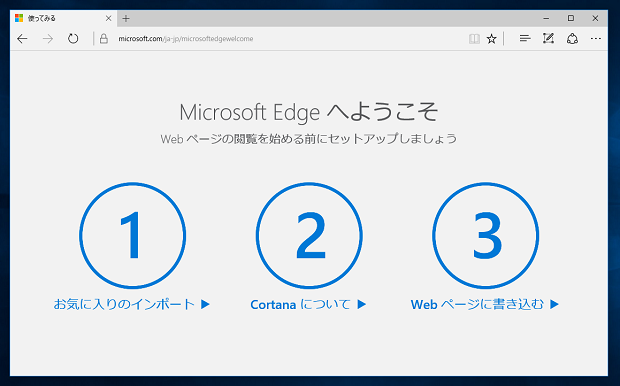
Task: Open the Share icon
Action: (x=572, y=39)
